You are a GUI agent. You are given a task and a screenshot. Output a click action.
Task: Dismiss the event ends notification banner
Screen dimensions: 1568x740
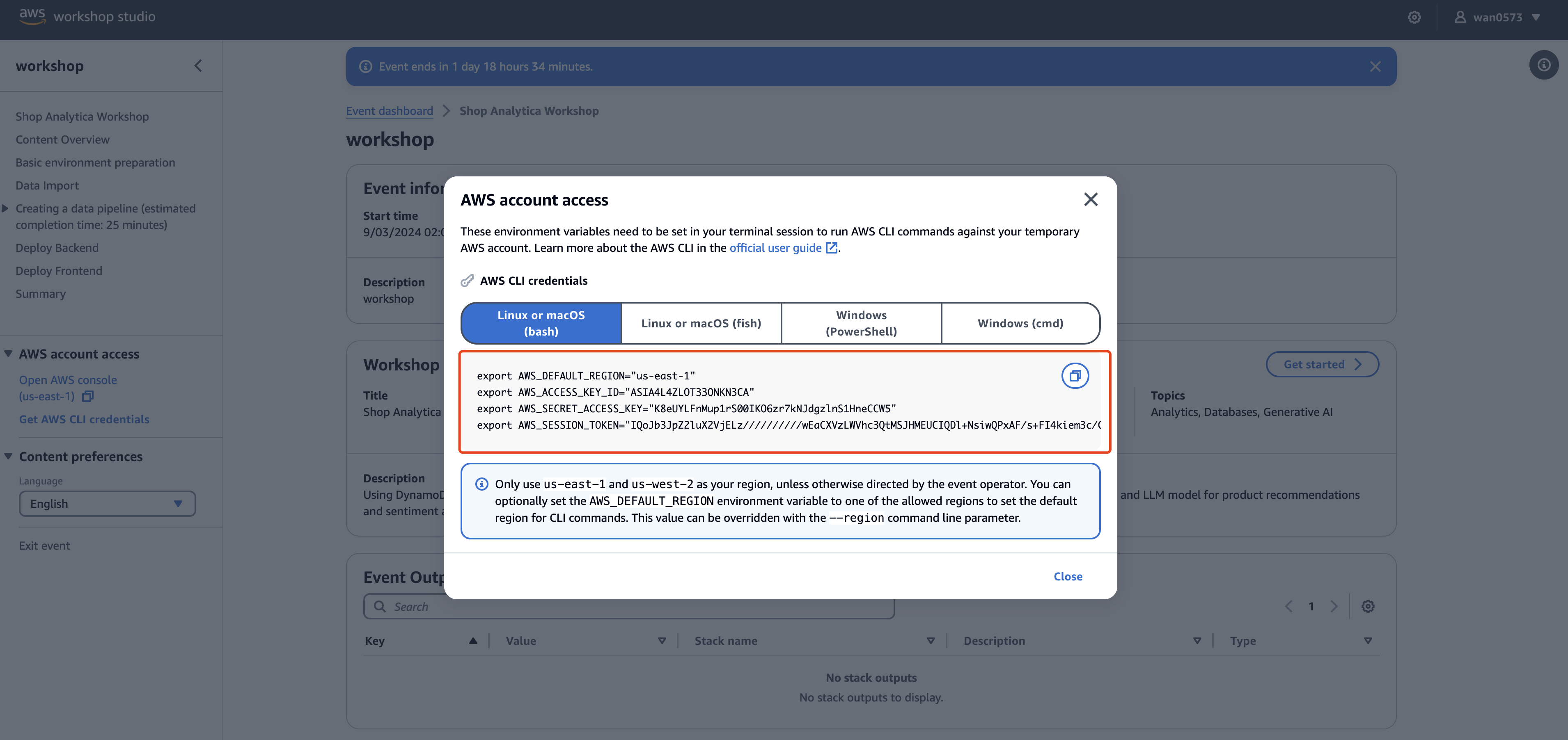tap(1374, 67)
